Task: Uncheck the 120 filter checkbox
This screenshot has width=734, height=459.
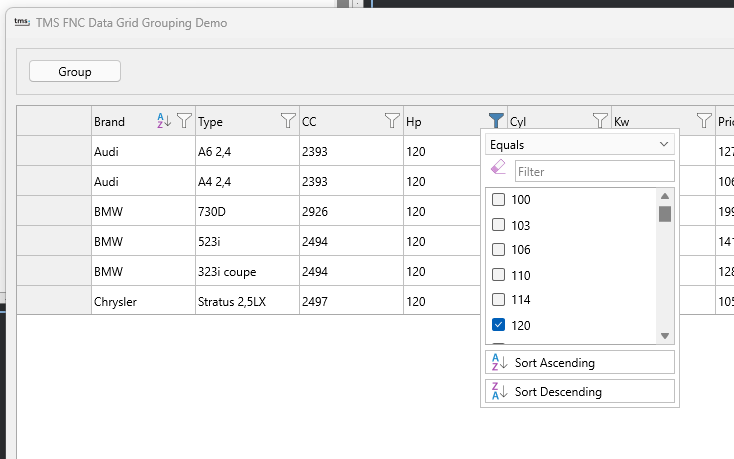Action: pos(499,325)
